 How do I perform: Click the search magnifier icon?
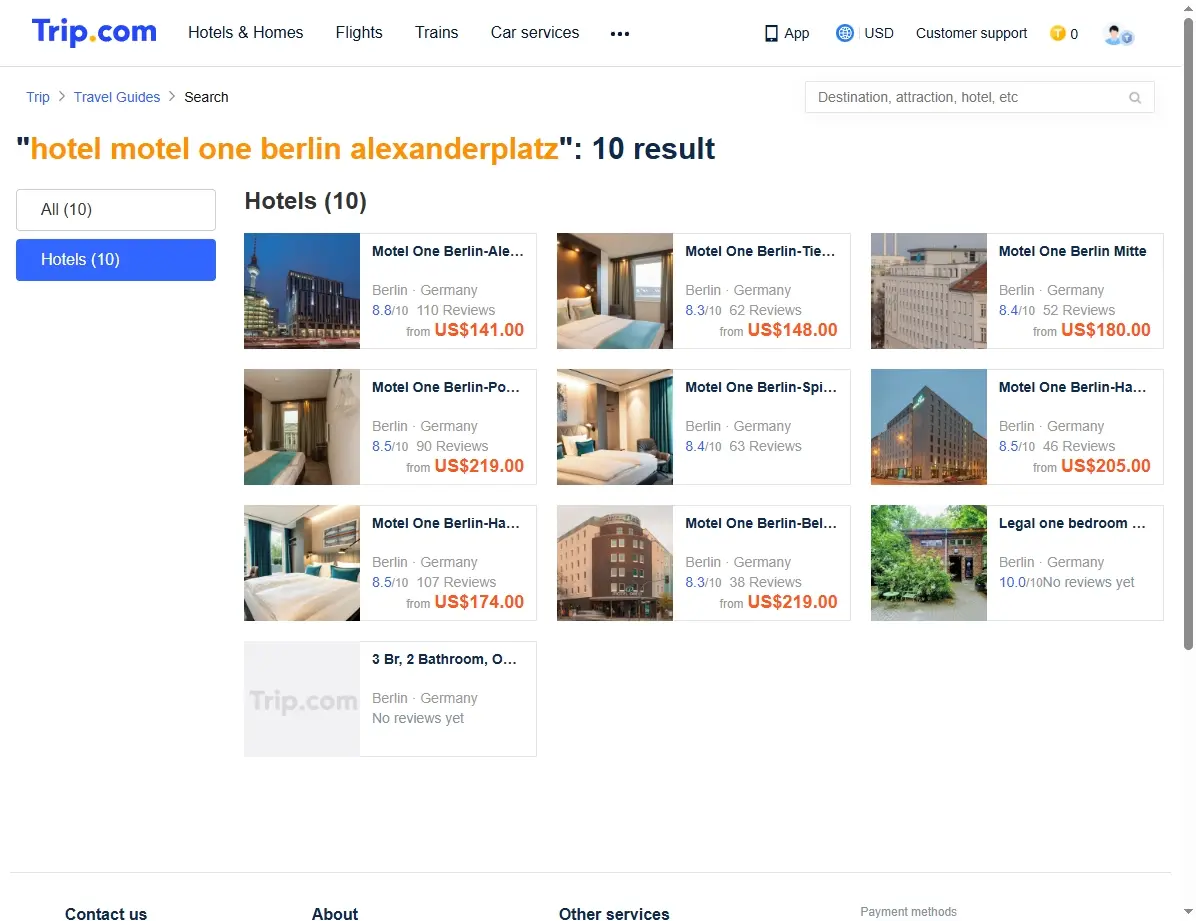point(1135,98)
